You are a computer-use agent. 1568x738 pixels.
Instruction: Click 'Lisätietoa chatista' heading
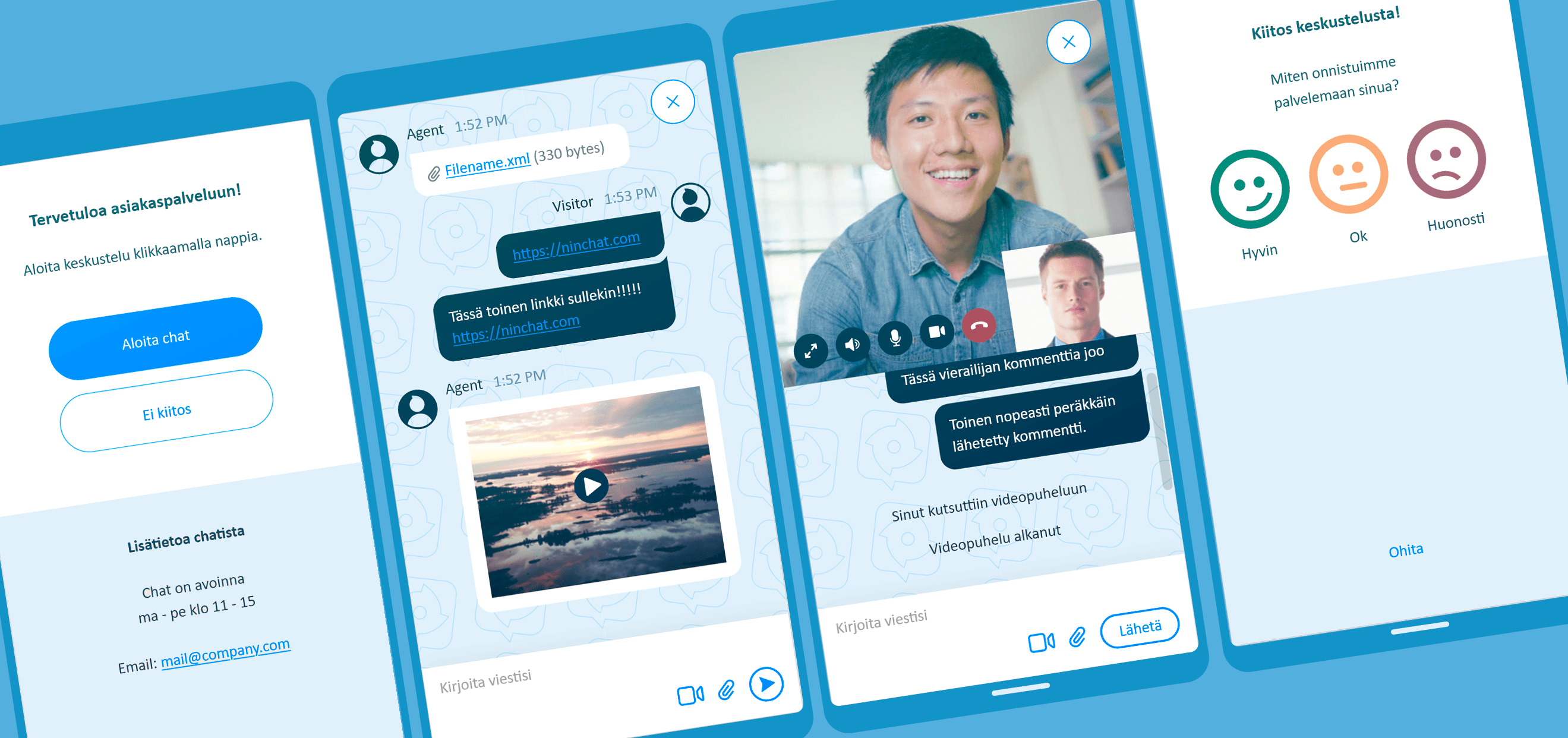[x=185, y=539]
